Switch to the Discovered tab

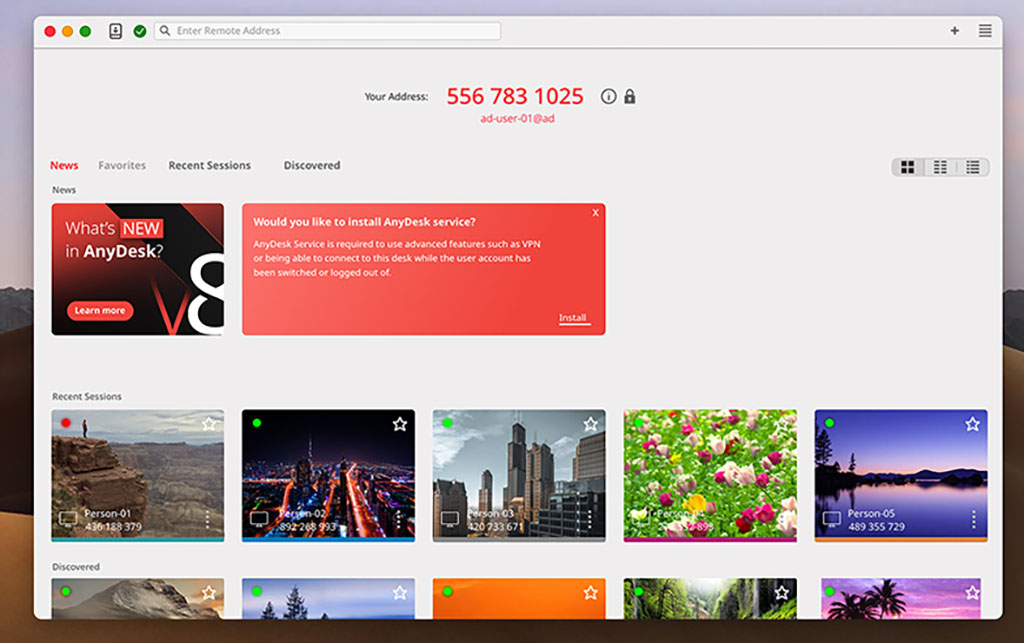point(312,166)
